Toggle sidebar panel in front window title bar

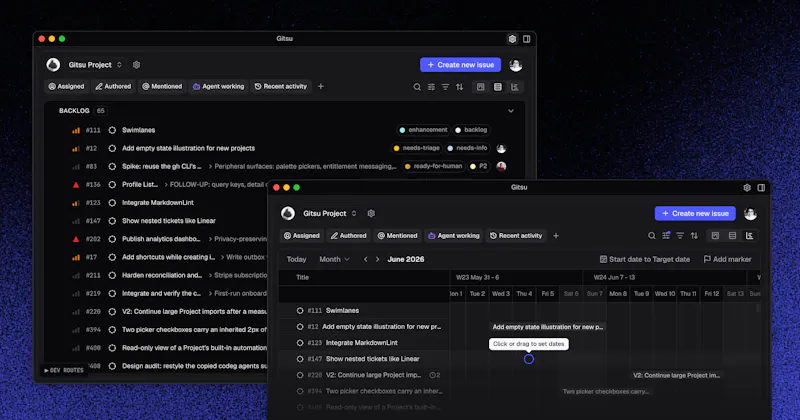[761, 188]
